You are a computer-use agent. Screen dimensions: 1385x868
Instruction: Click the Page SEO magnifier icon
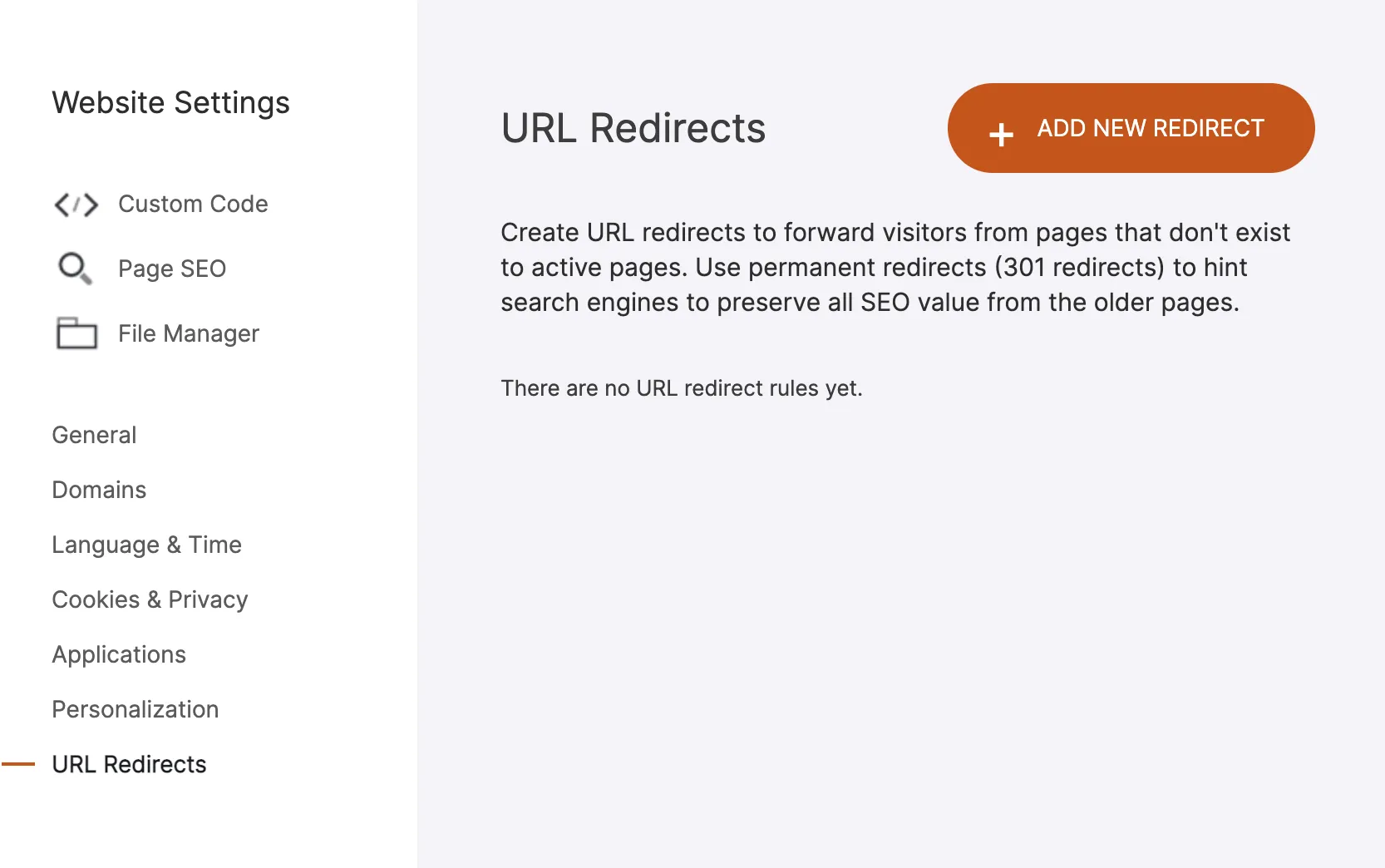click(x=75, y=269)
